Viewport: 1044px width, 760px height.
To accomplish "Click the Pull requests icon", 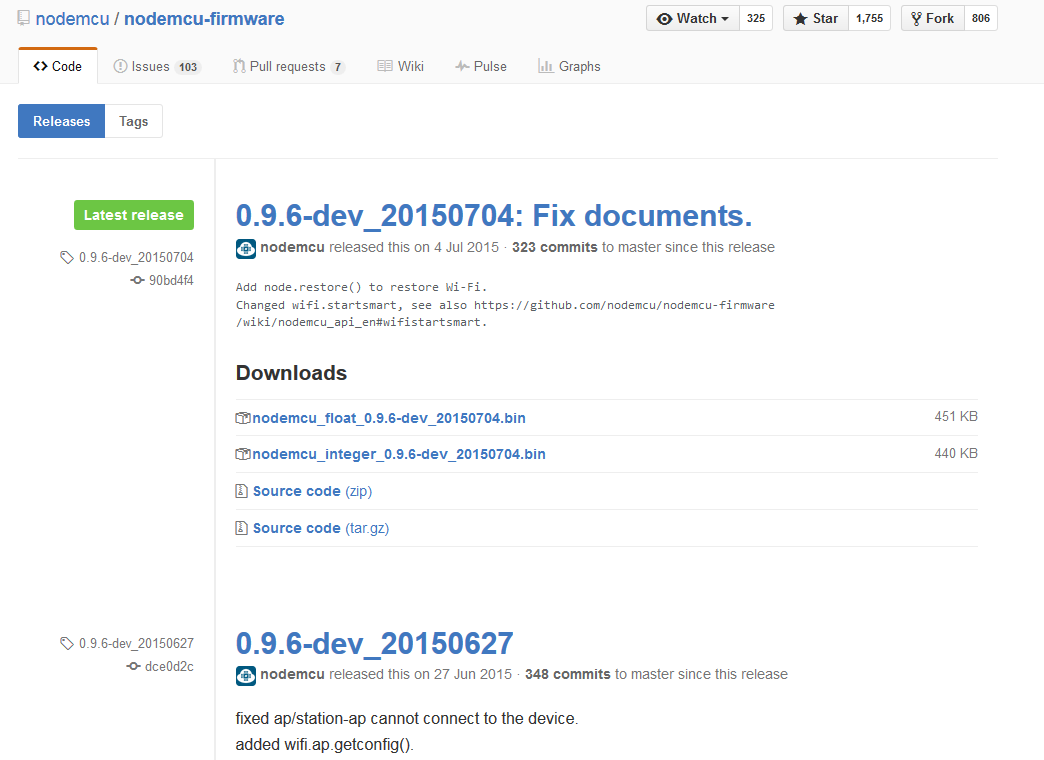I will 239,66.
